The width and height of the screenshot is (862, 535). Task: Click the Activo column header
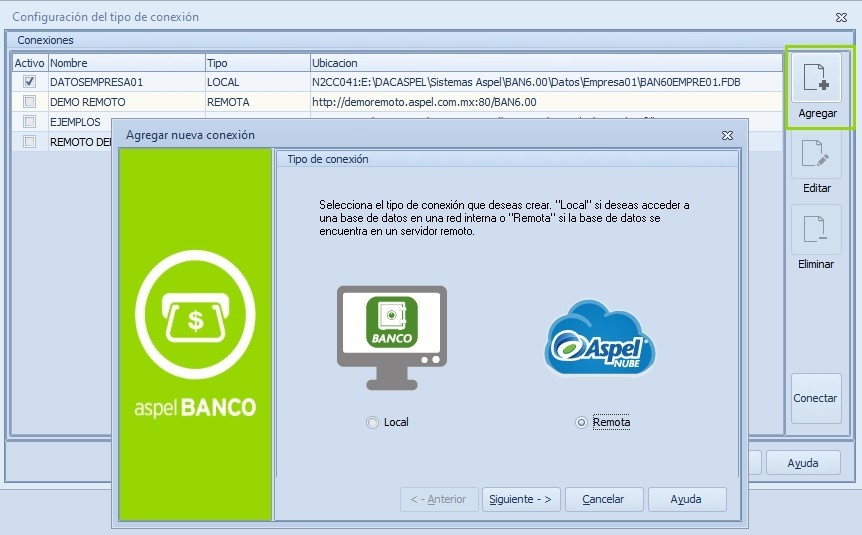click(x=30, y=63)
